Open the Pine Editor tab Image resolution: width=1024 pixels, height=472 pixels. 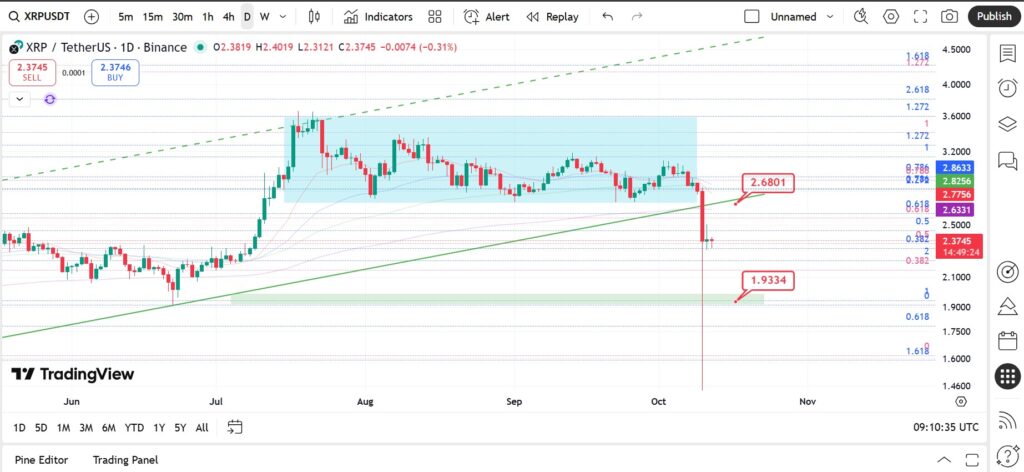(41, 460)
